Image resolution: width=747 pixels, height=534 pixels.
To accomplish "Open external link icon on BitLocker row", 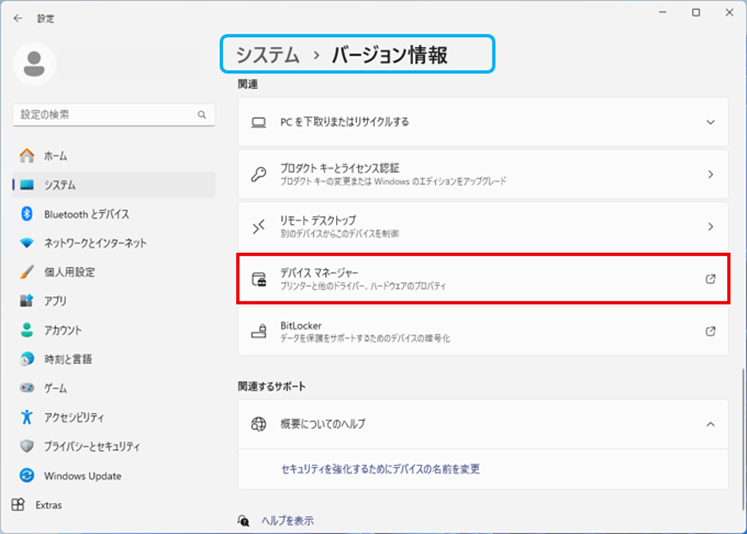I will tap(710, 331).
